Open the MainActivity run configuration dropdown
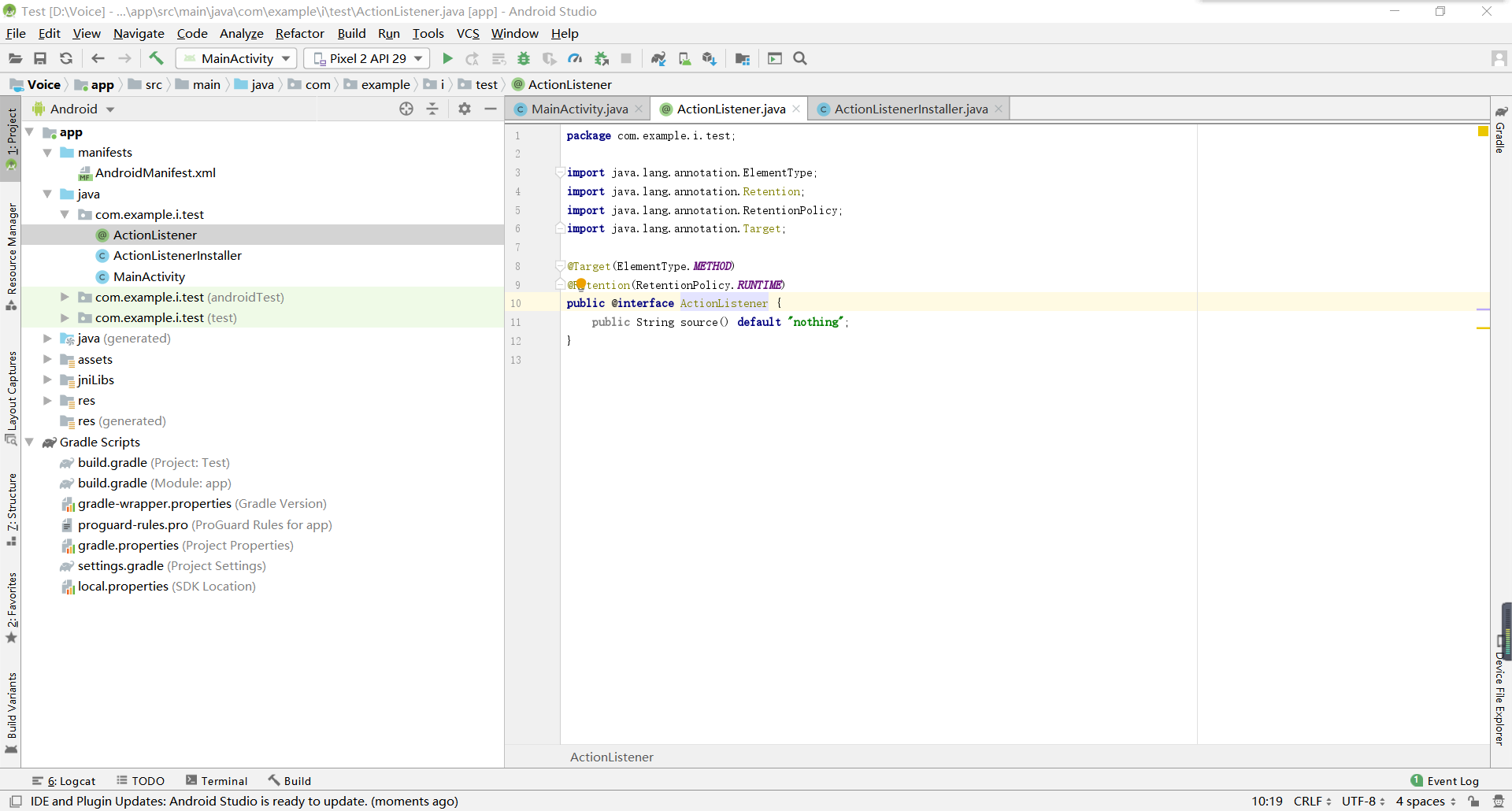Viewport: 1512px width, 811px height. pos(236,58)
